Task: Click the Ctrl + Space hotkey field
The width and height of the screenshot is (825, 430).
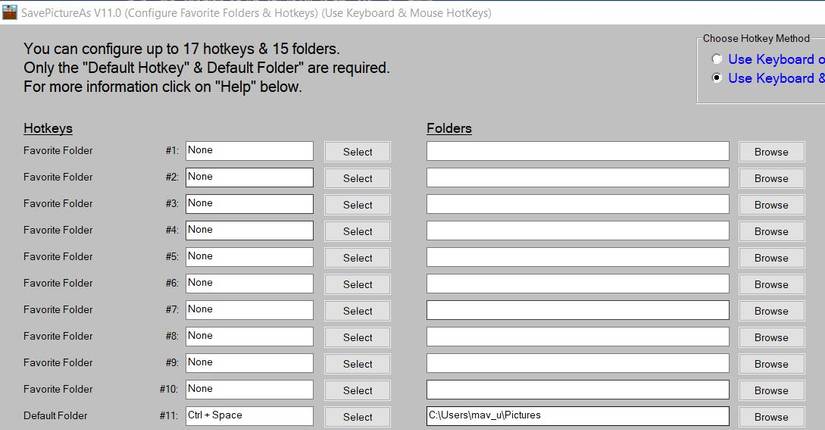Action: [249, 416]
